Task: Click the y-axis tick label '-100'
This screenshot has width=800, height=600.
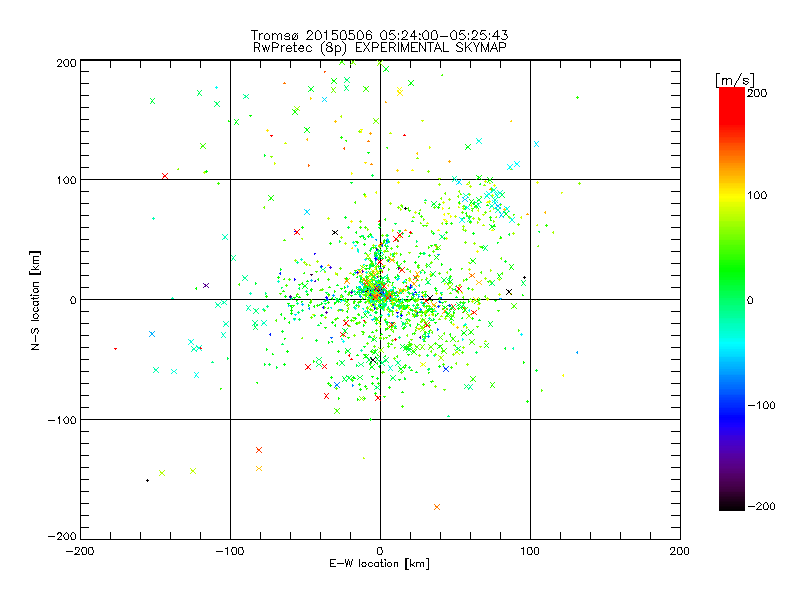Action: pyautogui.click(x=62, y=420)
